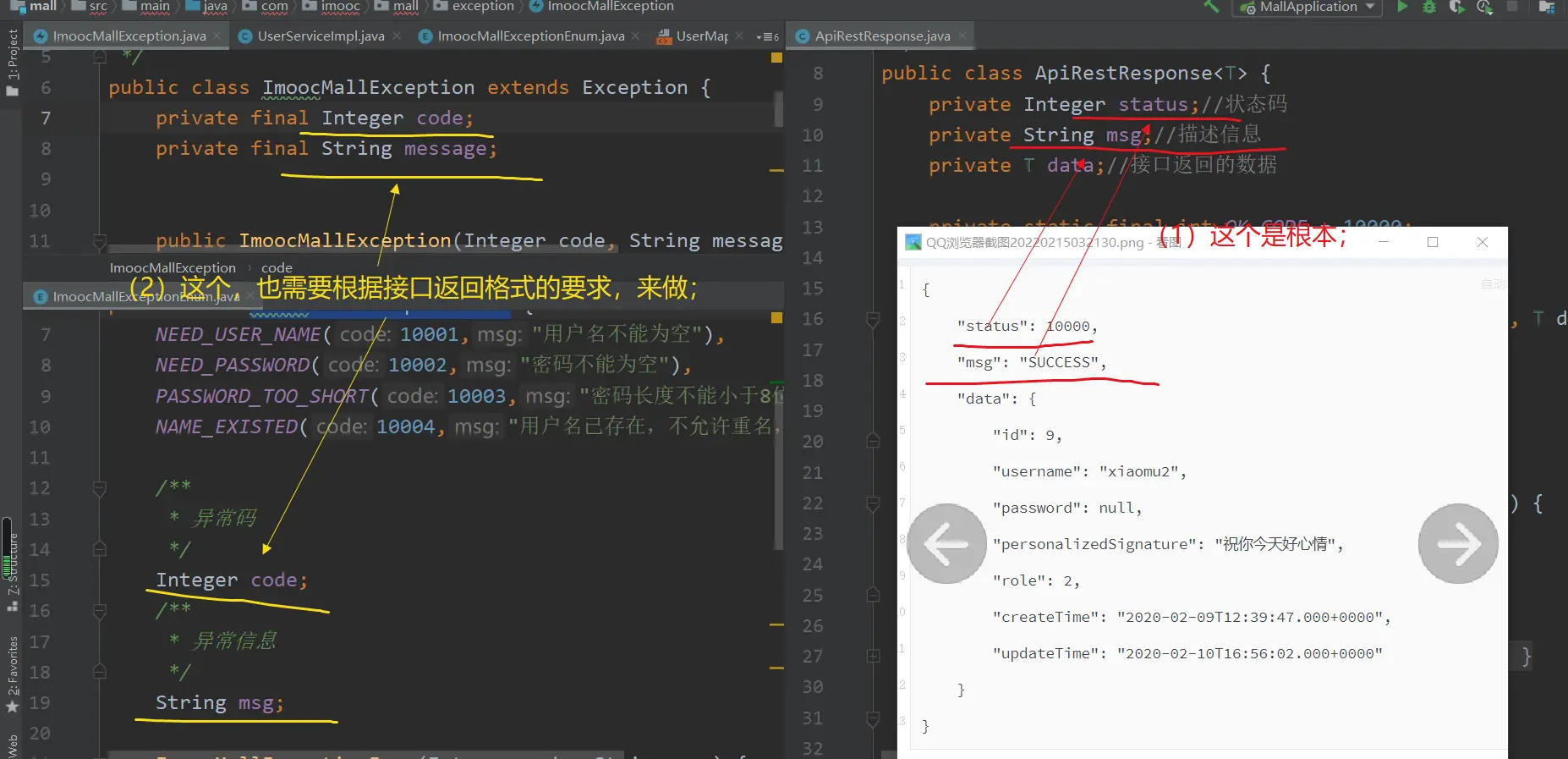Screen dimensions: 1568x759
Task: Close the ImoocMallException.java tab
Action: (217, 36)
